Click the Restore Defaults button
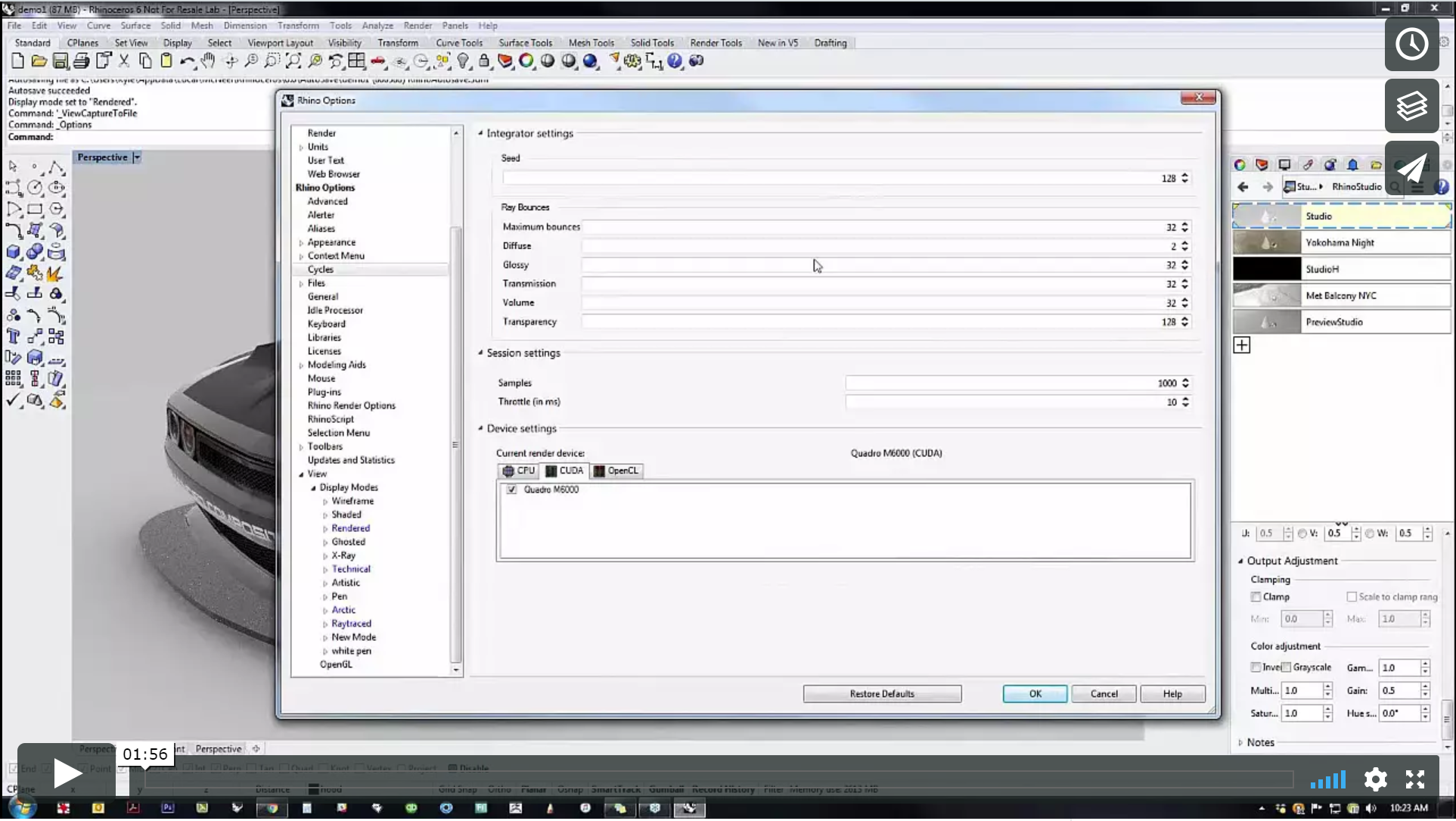1456x821 pixels. (x=882, y=694)
